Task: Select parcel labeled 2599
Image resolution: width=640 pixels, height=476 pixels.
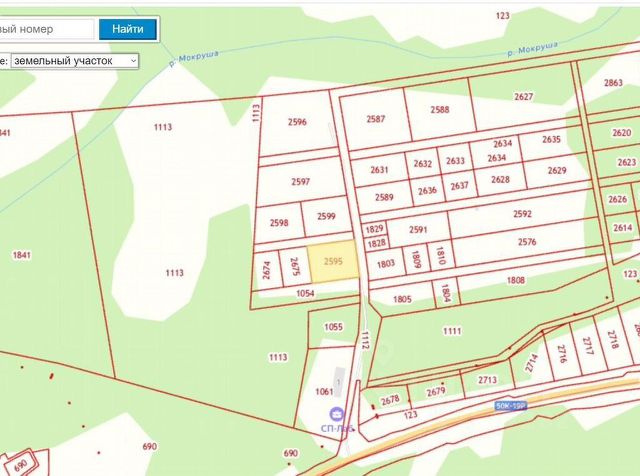Action: point(326,216)
